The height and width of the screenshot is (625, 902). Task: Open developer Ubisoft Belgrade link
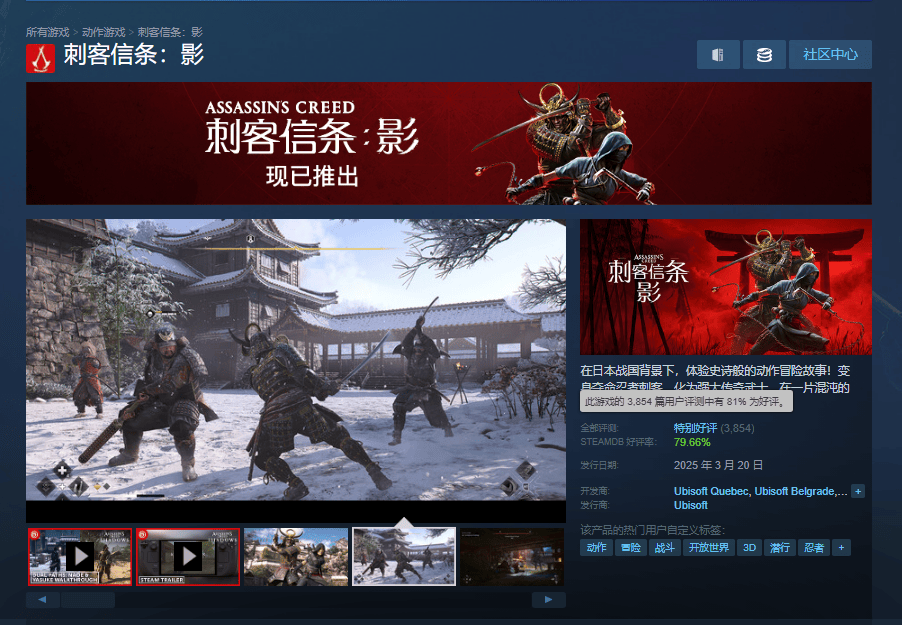(x=794, y=491)
